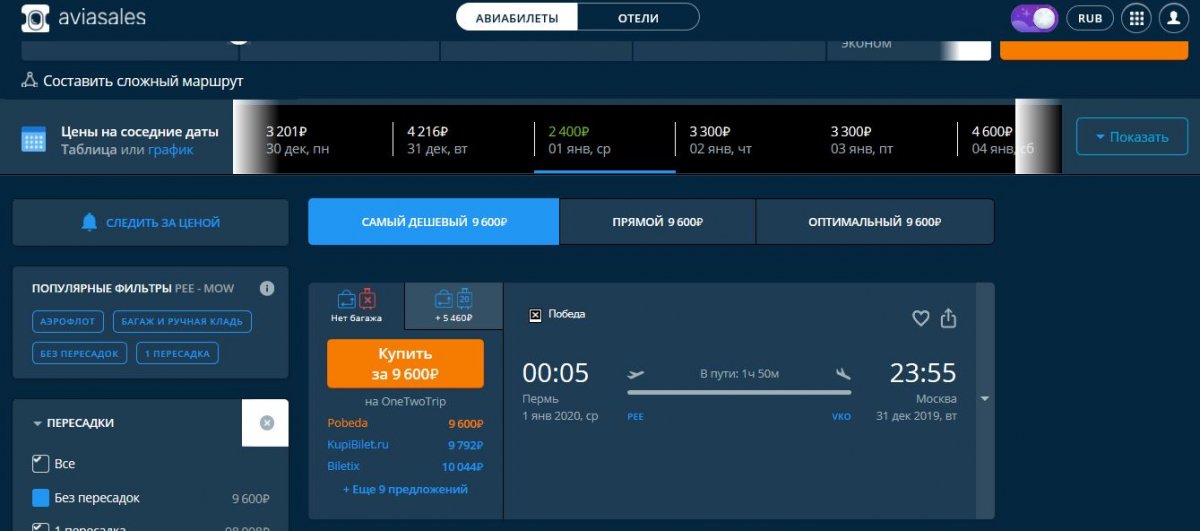Click the share ticket icon
Screen dimensions: 1200x531
coord(949,318)
